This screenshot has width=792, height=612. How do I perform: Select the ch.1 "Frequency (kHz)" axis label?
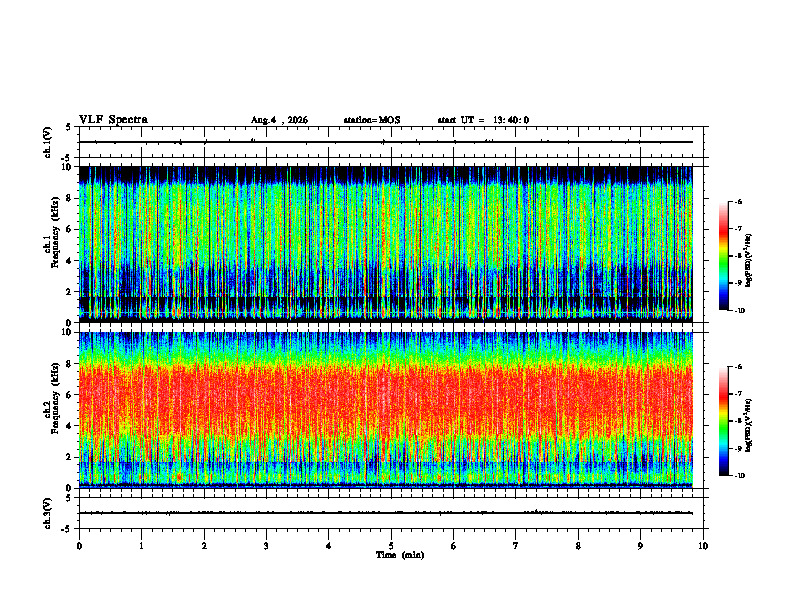[55, 232]
